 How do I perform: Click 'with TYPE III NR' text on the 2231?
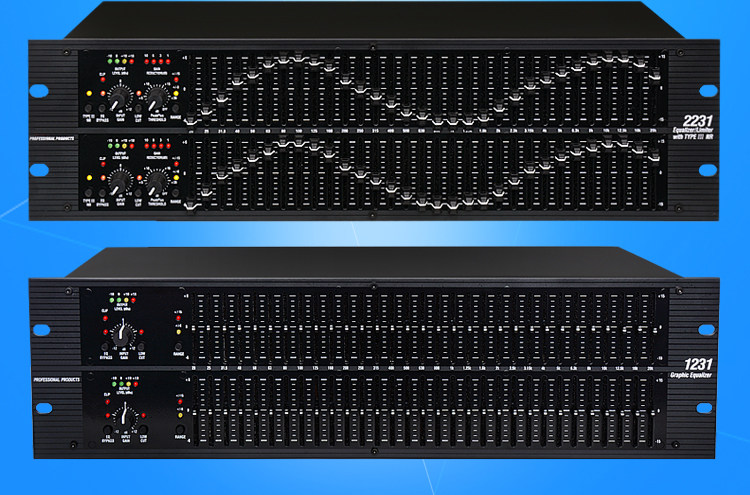point(693,137)
